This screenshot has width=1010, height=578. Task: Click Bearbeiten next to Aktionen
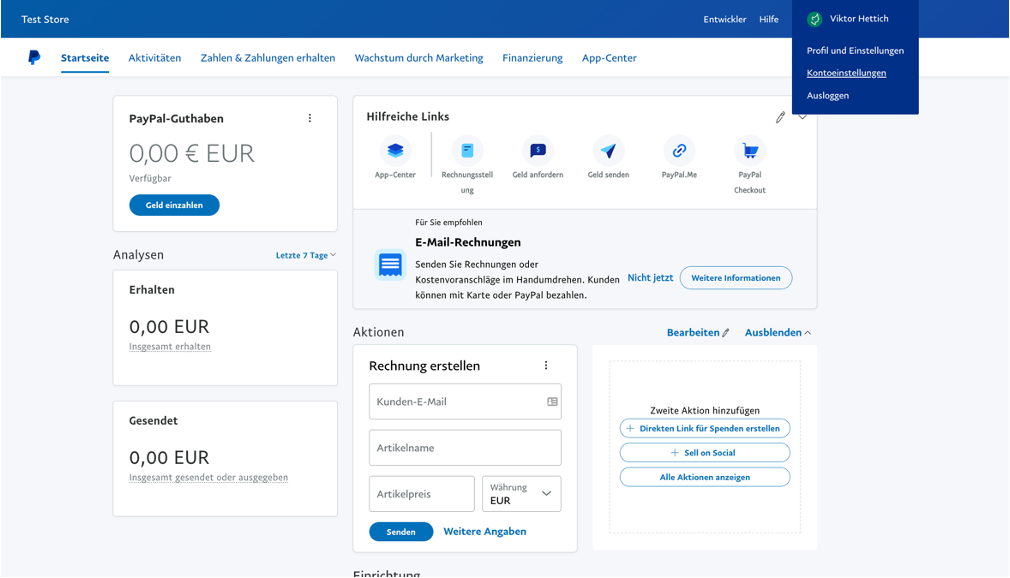tap(698, 332)
